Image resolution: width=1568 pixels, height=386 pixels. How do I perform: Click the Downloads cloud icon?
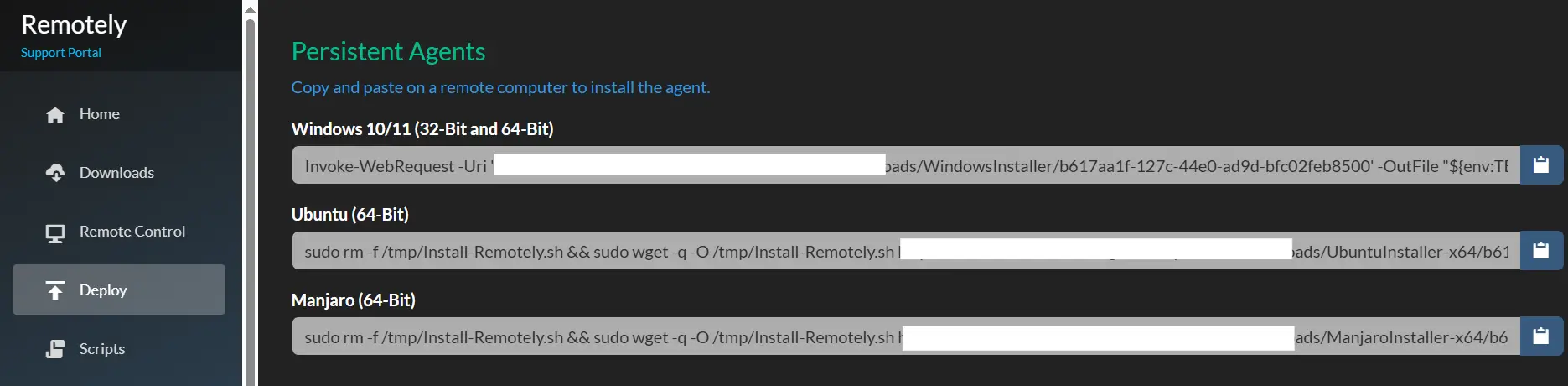pyautogui.click(x=55, y=173)
